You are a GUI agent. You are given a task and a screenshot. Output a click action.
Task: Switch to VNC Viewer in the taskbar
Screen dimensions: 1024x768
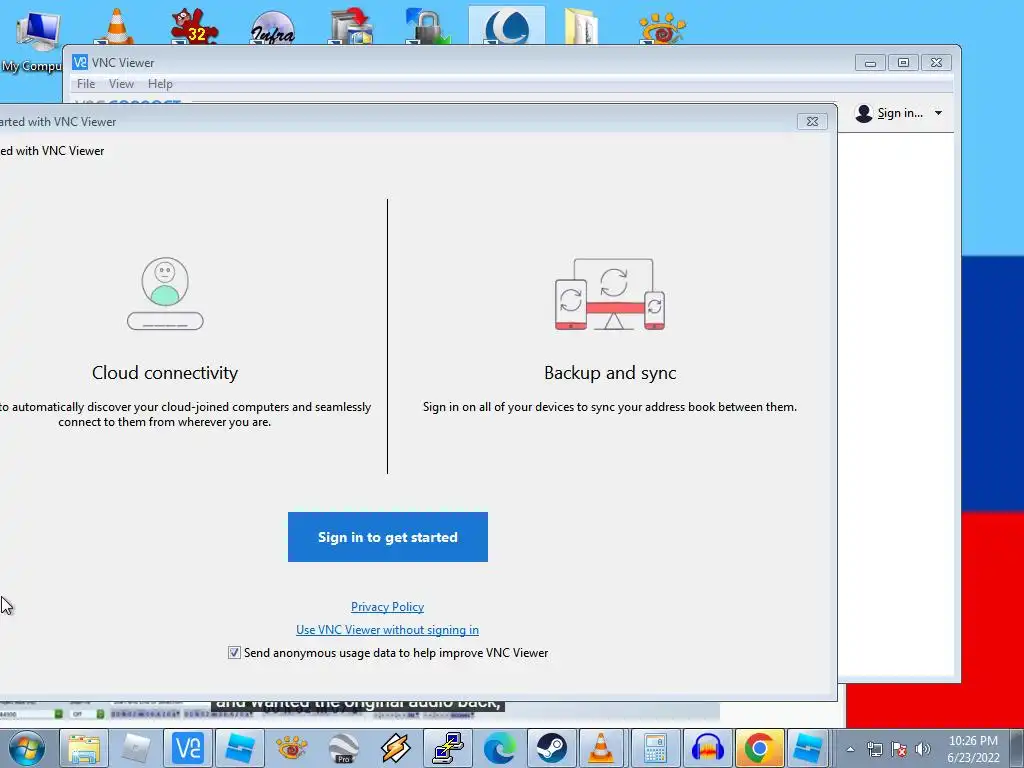(x=187, y=748)
